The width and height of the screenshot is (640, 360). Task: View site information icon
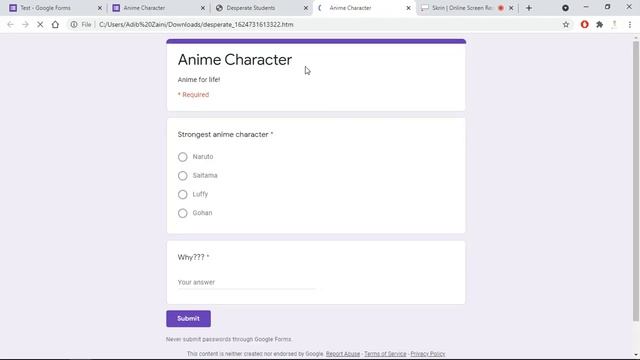(74, 24)
